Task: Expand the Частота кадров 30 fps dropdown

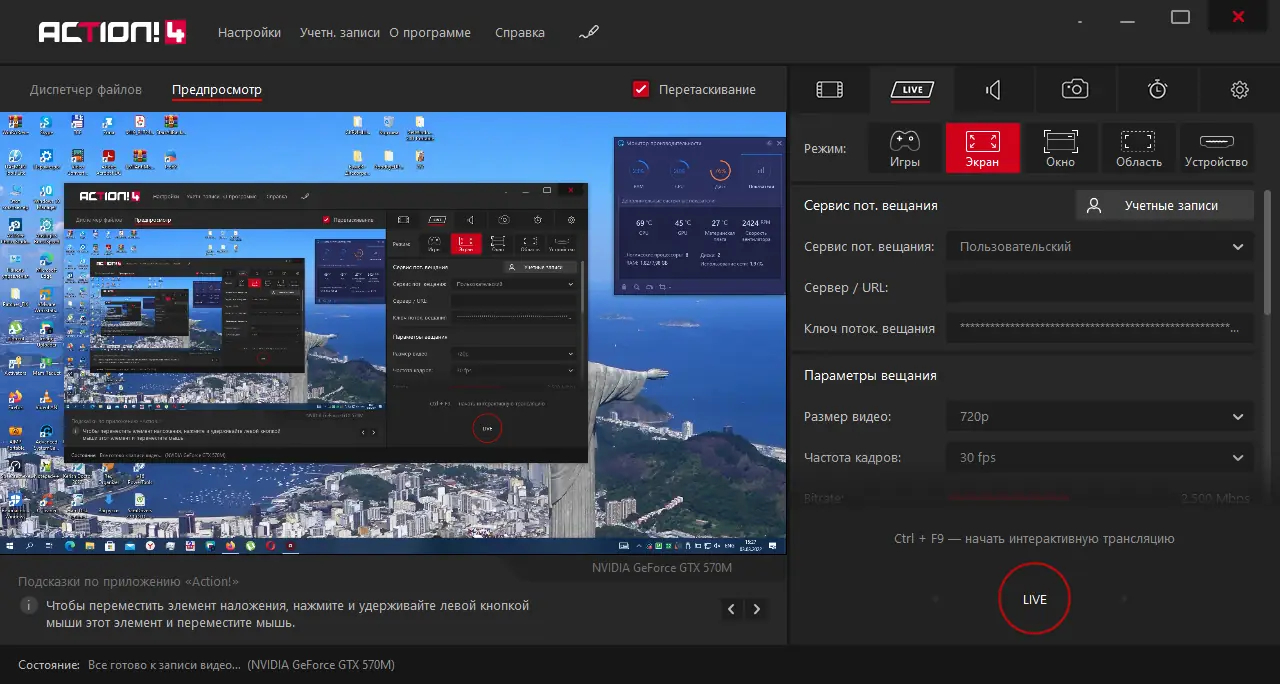Action: 1100,457
